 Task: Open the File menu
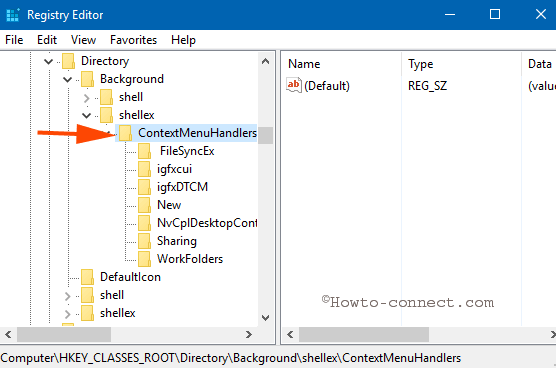point(14,40)
